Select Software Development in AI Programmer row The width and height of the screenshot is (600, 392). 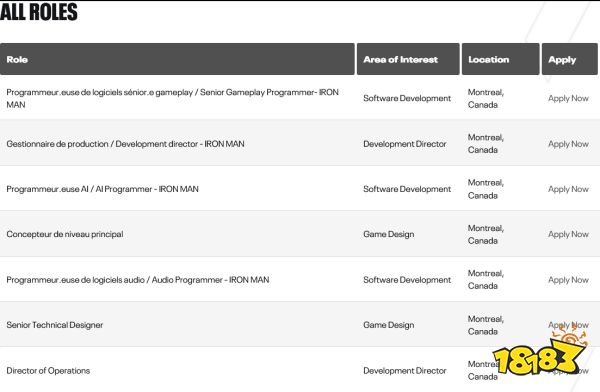(x=407, y=189)
